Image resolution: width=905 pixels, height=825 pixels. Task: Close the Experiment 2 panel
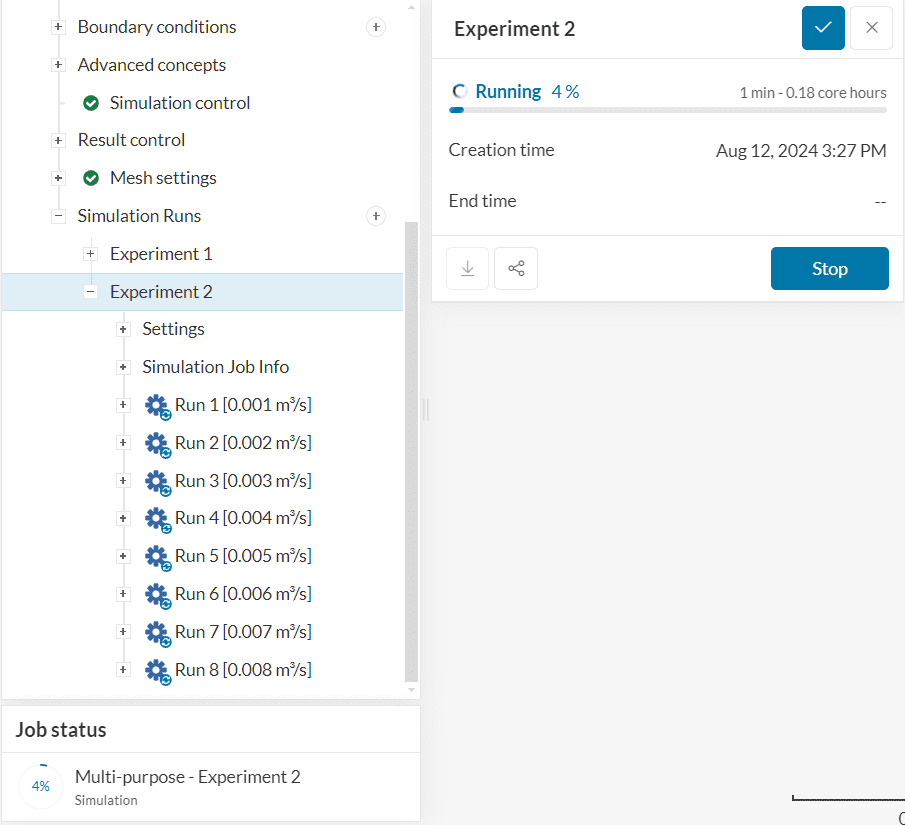point(871,28)
